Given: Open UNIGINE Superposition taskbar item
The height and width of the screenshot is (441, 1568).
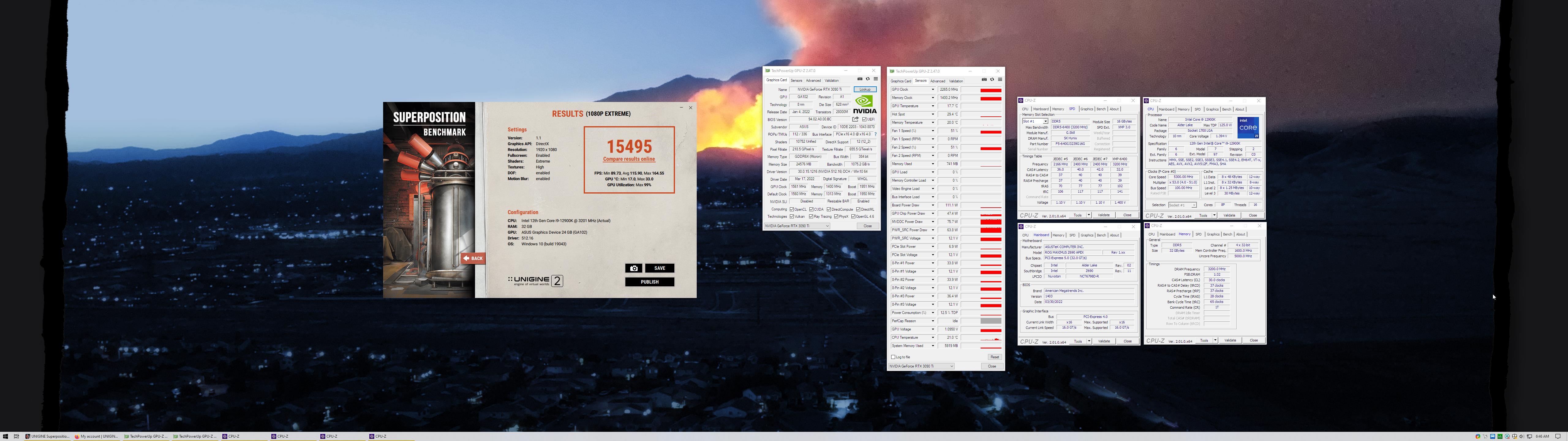Looking at the screenshot, I should pyautogui.click(x=47, y=436).
